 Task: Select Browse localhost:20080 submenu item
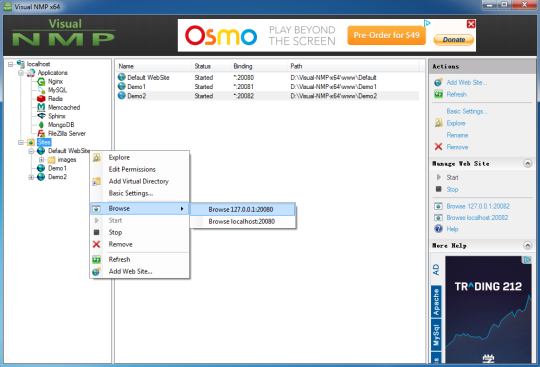click(x=242, y=221)
